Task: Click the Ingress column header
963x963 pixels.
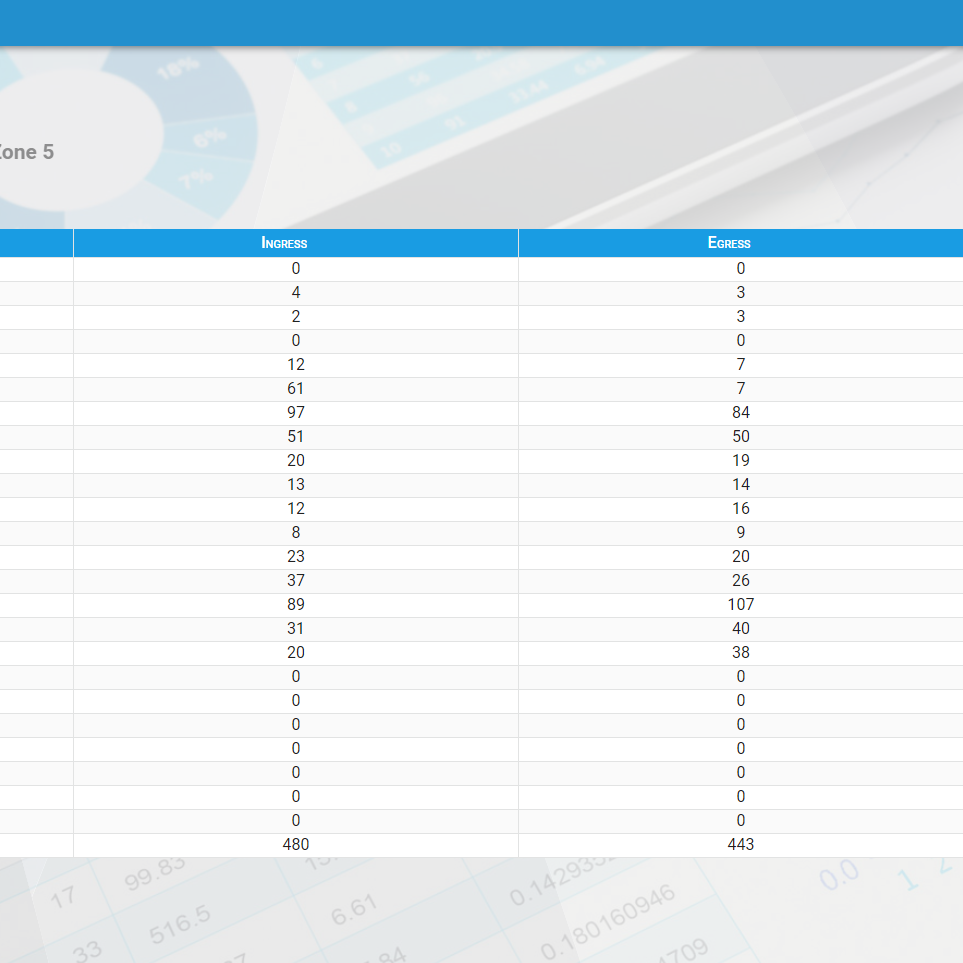Action: point(284,243)
